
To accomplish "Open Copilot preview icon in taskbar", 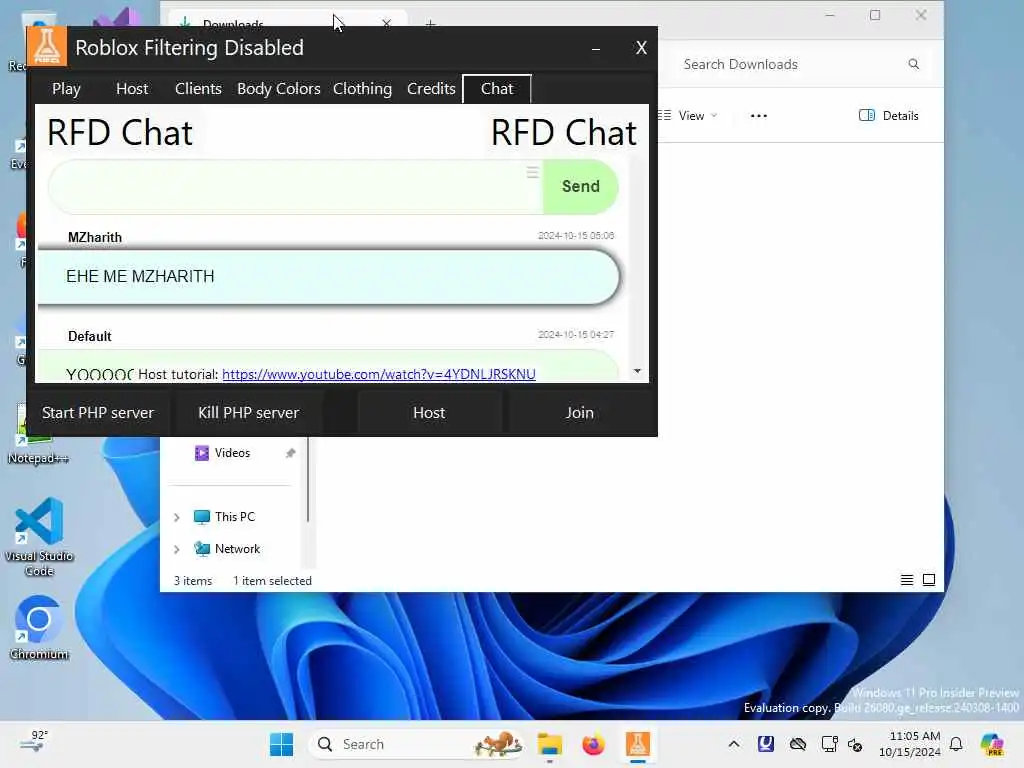I will pyautogui.click(x=991, y=744).
